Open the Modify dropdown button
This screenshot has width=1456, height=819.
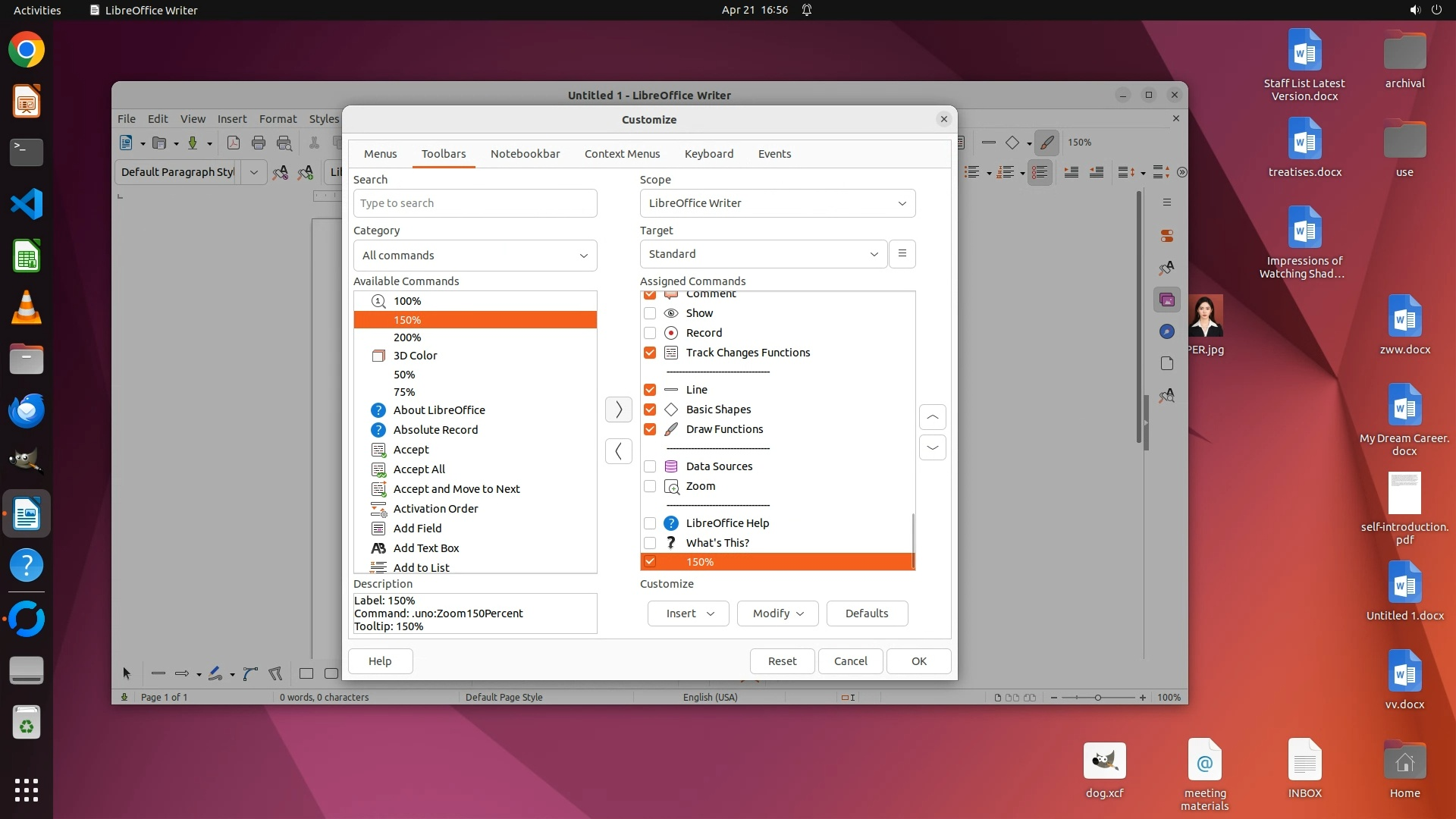click(777, 613)
